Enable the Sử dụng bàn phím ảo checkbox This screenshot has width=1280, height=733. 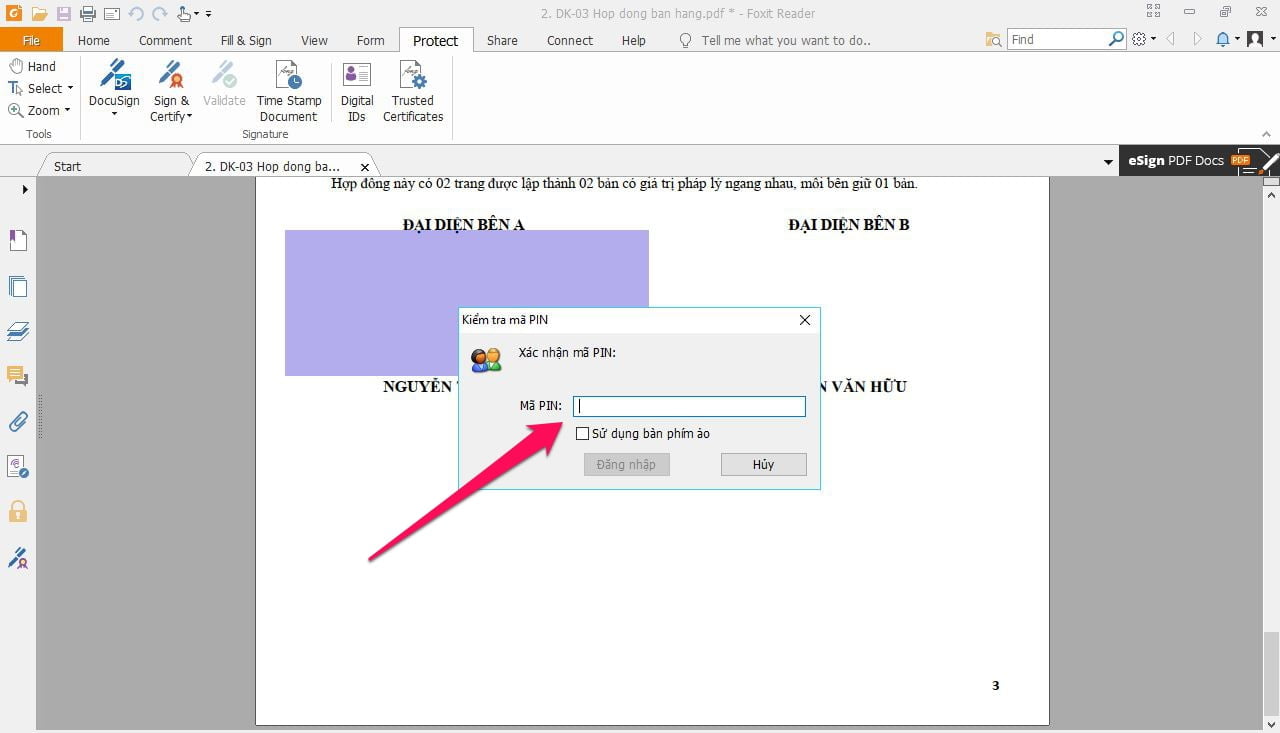tap(583, 433)
